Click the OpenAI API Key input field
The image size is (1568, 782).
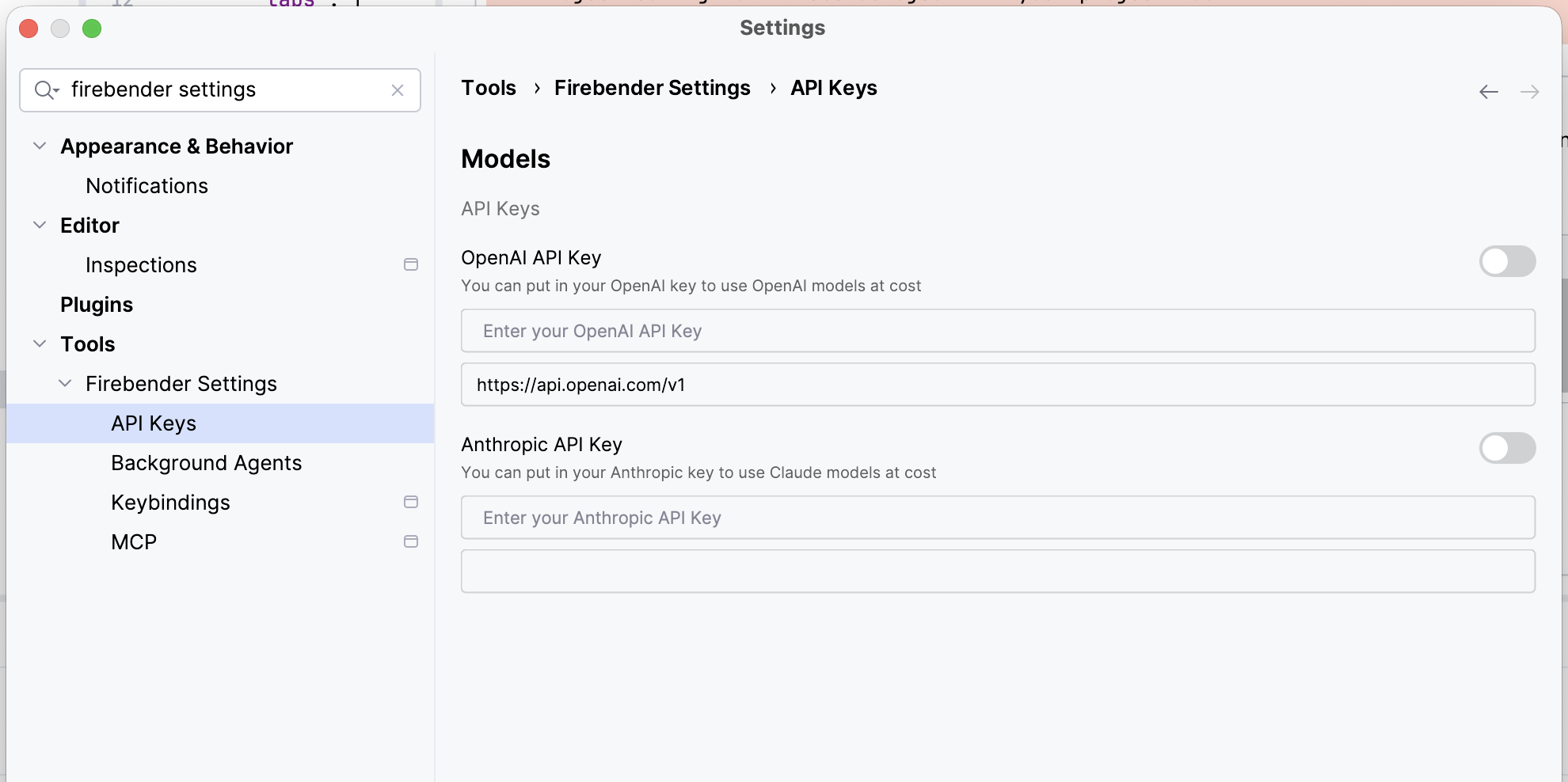point(997,330)
